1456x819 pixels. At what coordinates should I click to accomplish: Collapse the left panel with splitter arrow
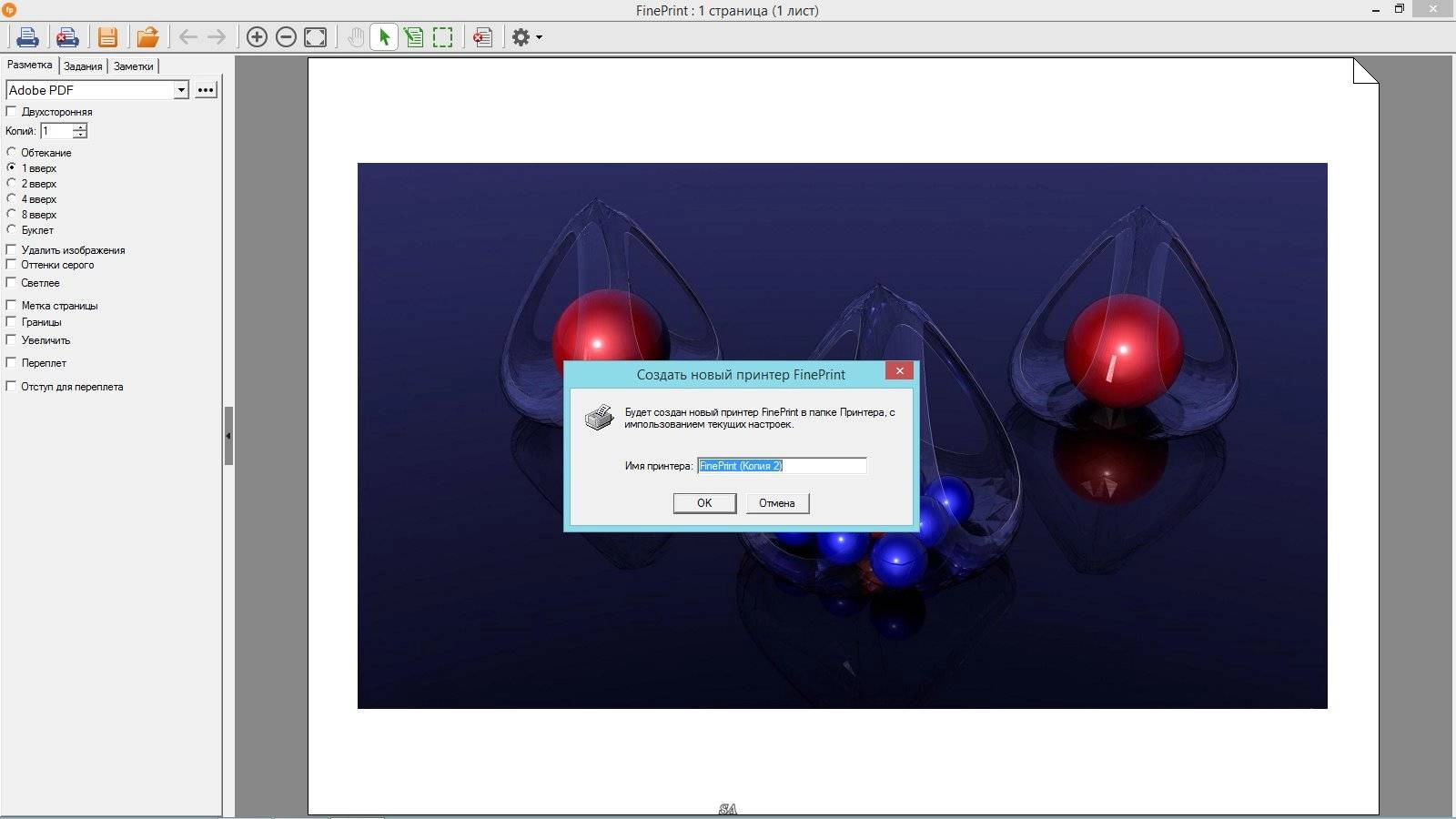click(x=228, y=436)
